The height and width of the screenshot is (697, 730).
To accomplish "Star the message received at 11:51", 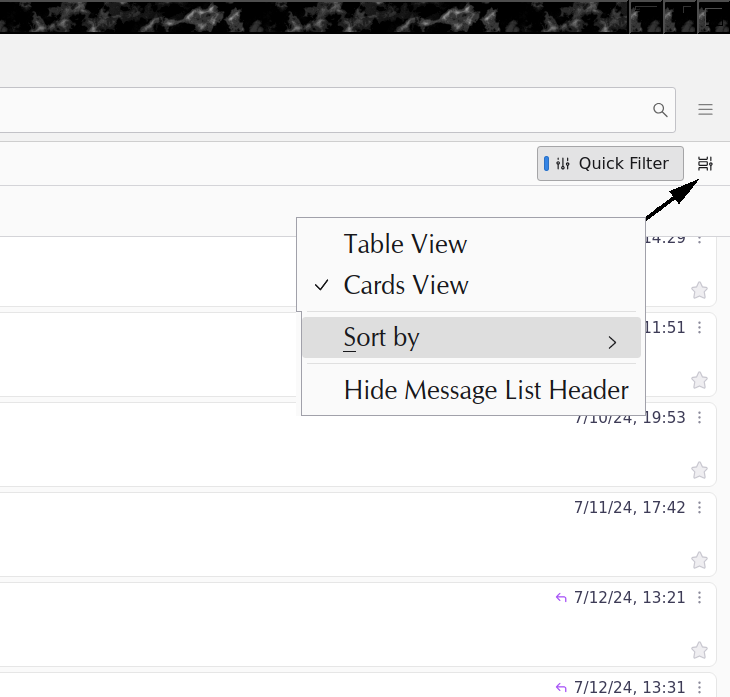I will [699, 381].
